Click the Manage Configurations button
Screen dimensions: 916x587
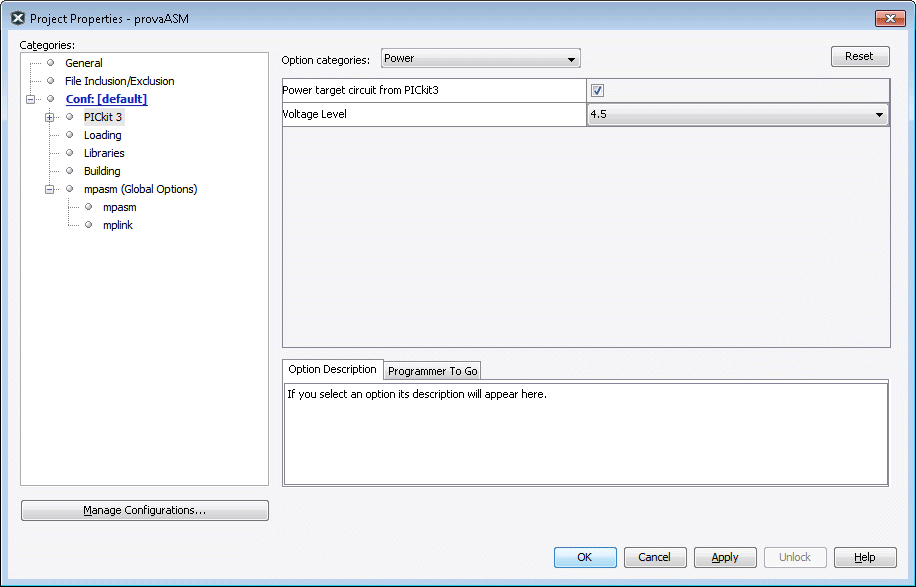tap(145, 511)
